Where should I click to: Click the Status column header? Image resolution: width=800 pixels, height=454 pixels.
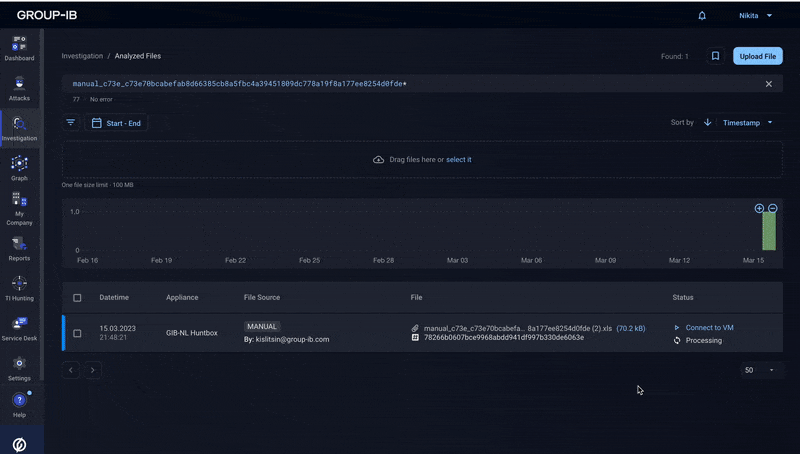click(683, 297)
